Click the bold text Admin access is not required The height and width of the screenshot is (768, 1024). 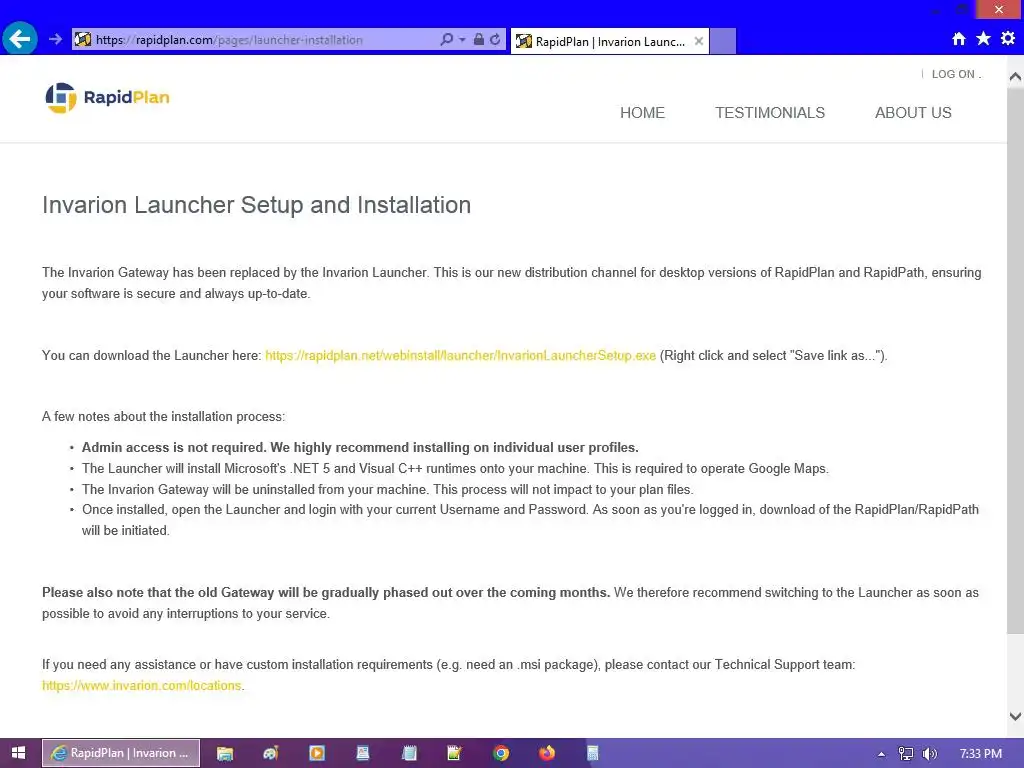174,448
